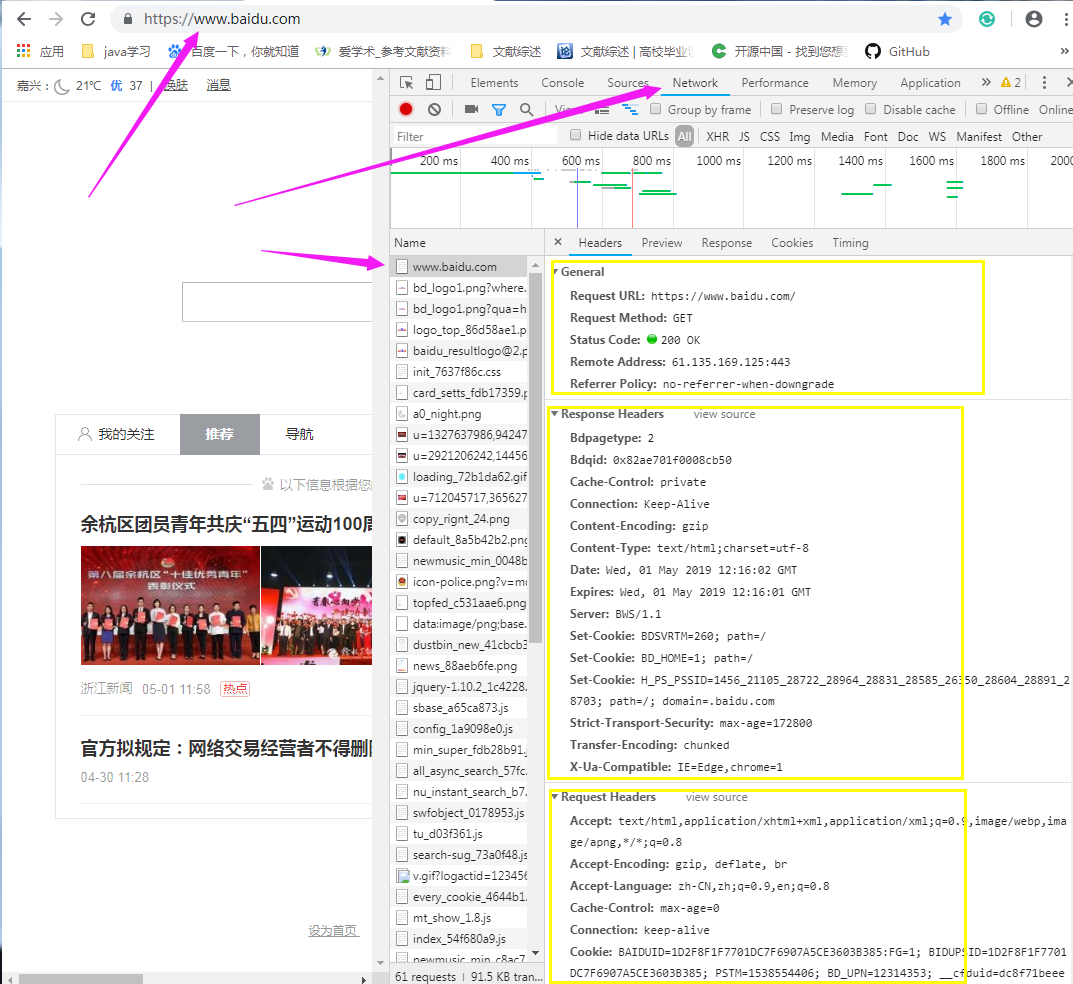Switch to the Console tab

point(563,83)
